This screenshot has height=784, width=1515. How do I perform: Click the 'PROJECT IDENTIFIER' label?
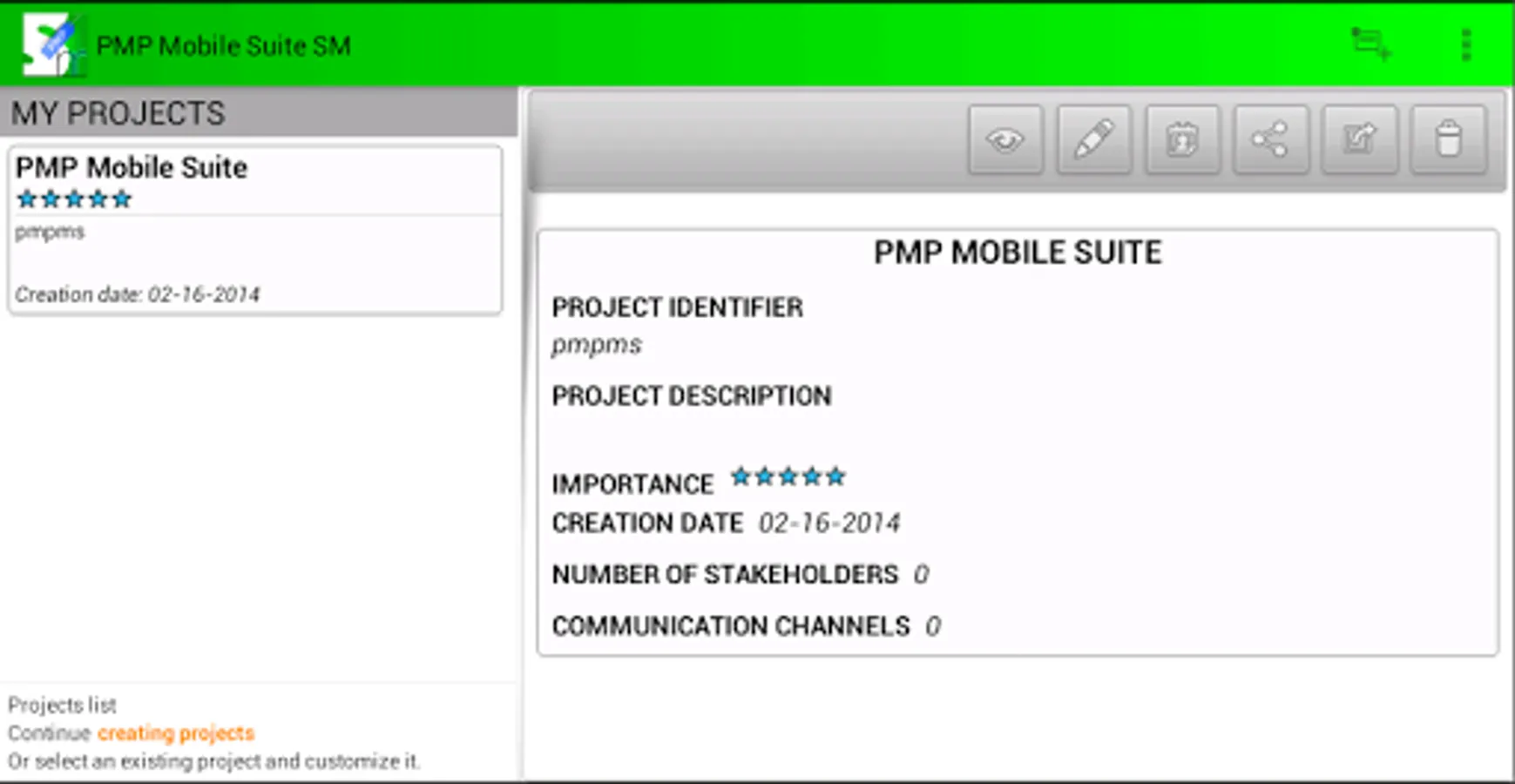click(x=678, y=308)
